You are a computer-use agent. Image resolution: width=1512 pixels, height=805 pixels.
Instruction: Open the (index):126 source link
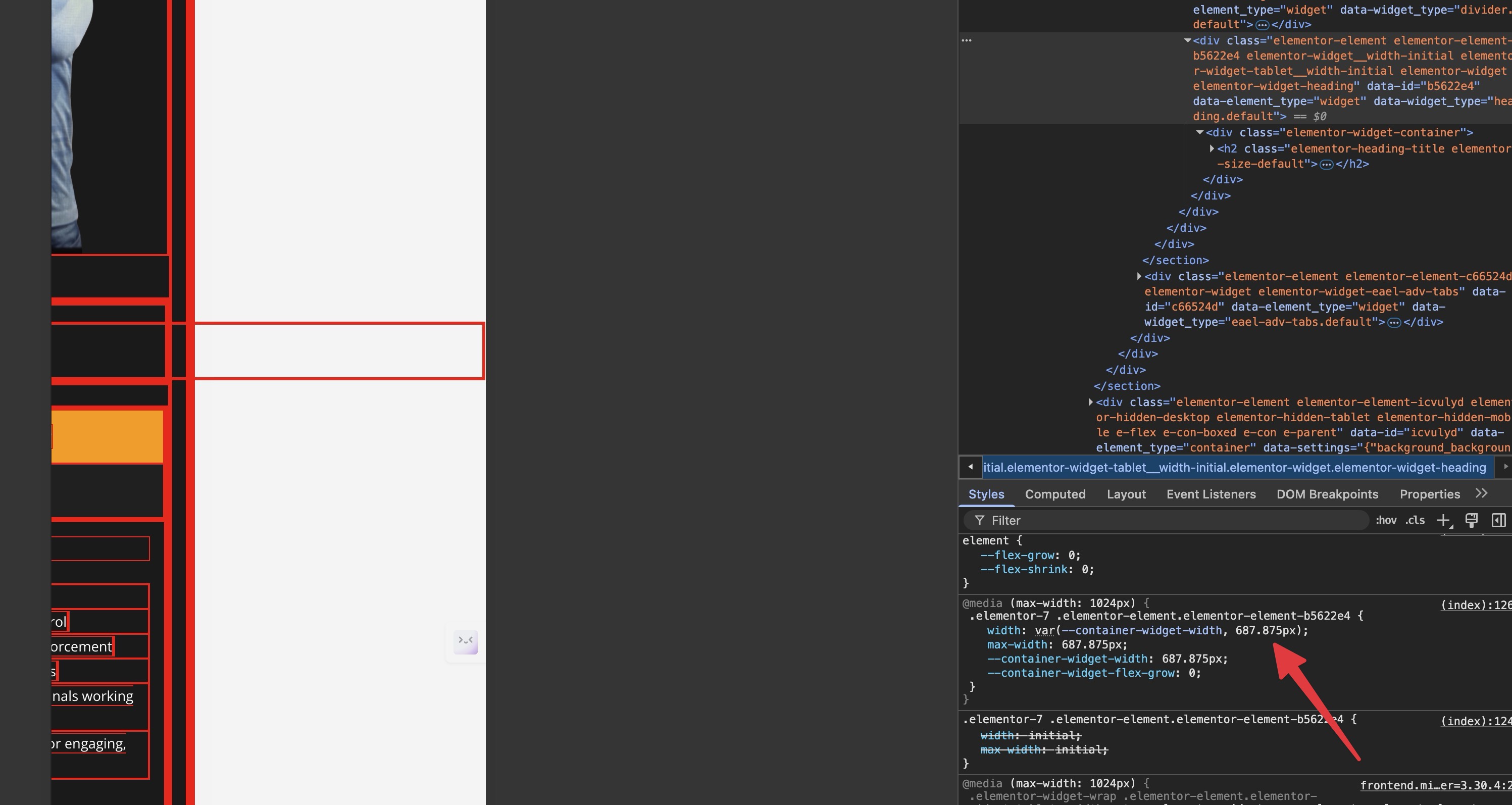[1476, 606]
